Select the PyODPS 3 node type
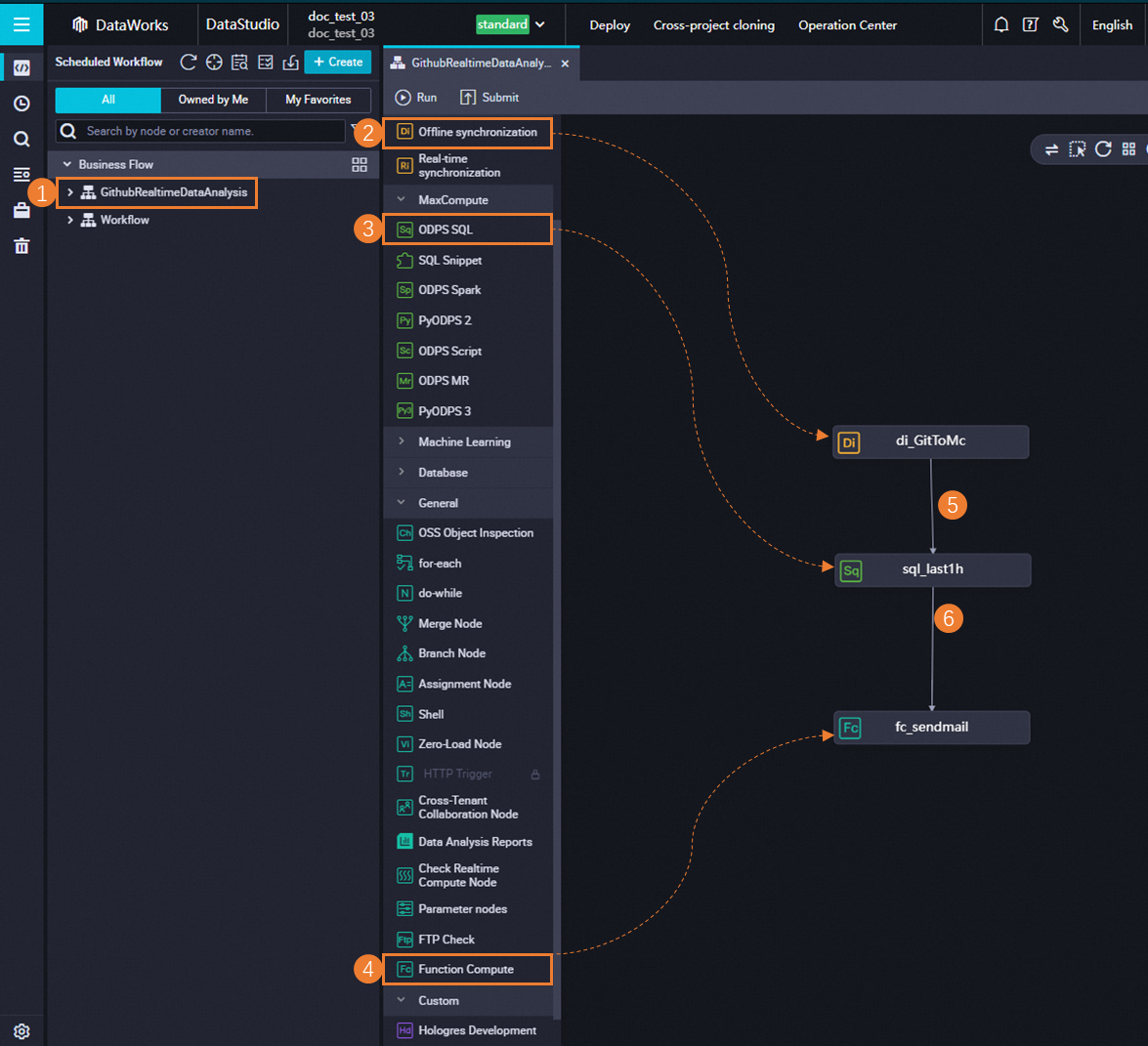Screen dimensions: 1148x1046 click(x=468, y=411)
